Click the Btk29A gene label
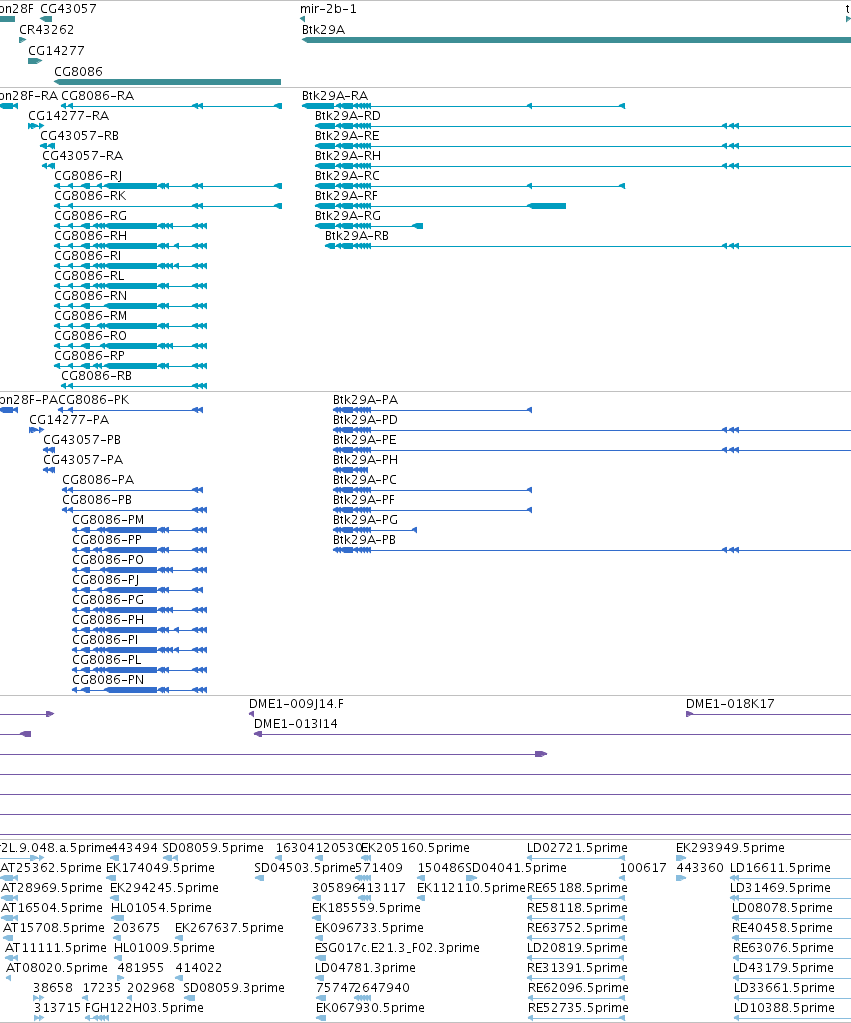 click(x=323, y=30)
